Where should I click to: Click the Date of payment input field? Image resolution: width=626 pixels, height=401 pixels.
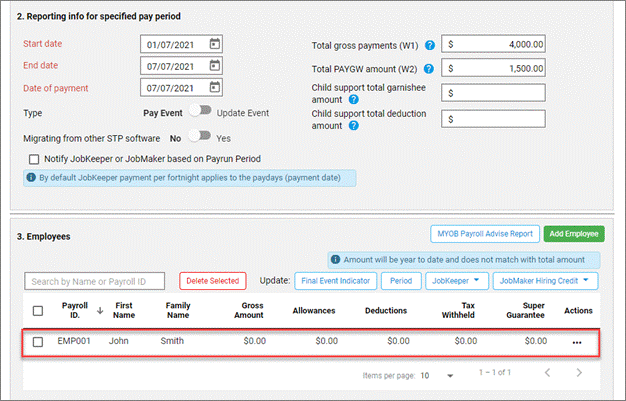(181, 87)
